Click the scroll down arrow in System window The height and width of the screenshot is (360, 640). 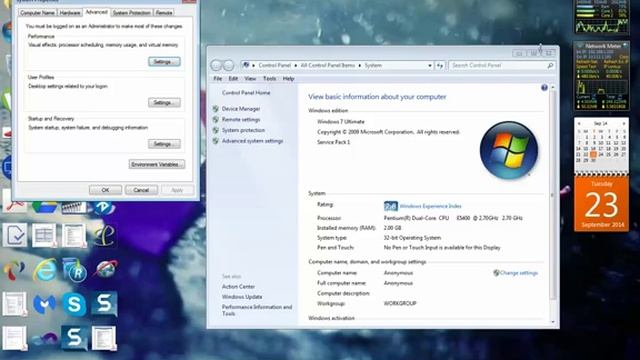click(x=553, y=322)
